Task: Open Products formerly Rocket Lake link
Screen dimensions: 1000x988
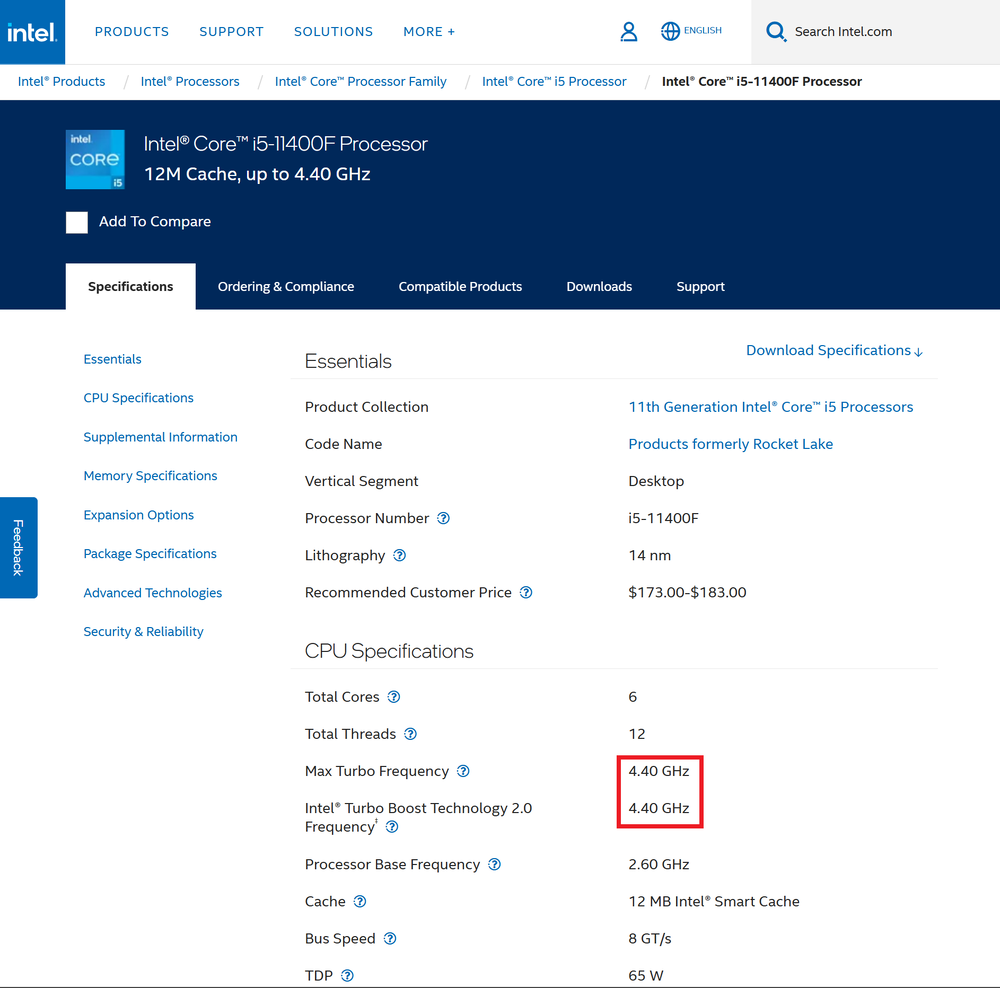Action: (730, 444)
